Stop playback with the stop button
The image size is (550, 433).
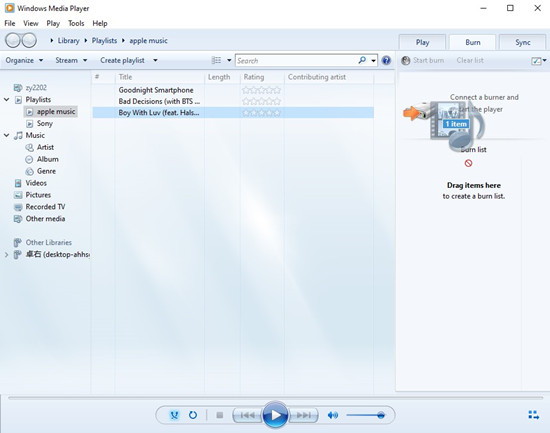[x=220, y=415]
